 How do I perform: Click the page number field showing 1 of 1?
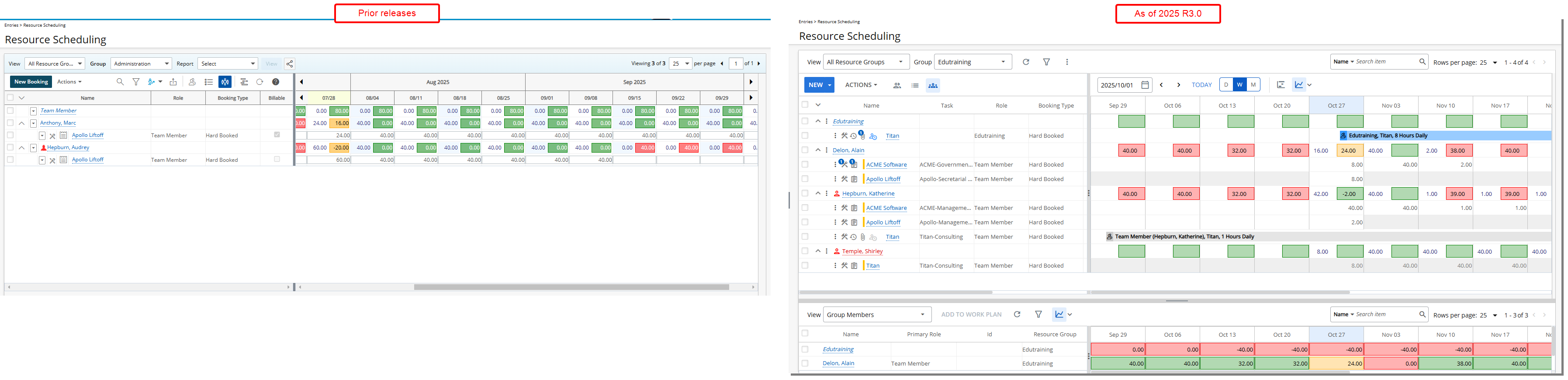(736, 63)
